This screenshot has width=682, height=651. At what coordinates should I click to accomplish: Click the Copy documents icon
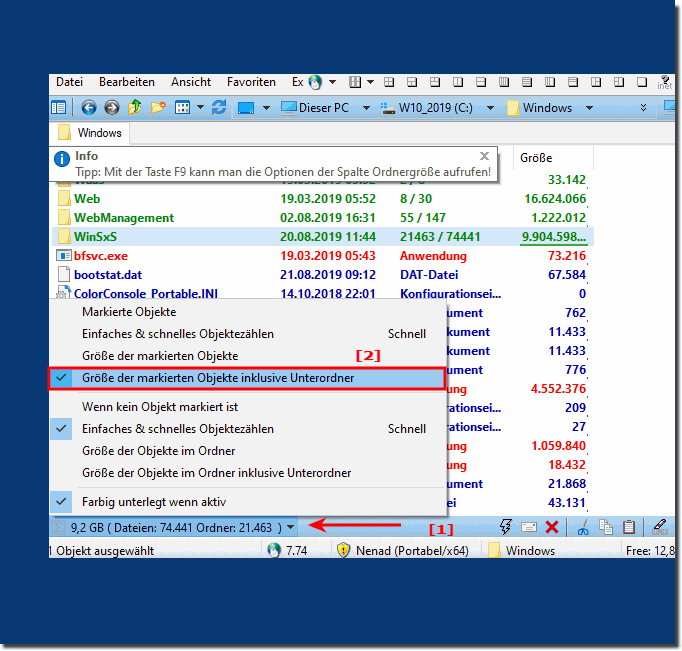[606, 527]
